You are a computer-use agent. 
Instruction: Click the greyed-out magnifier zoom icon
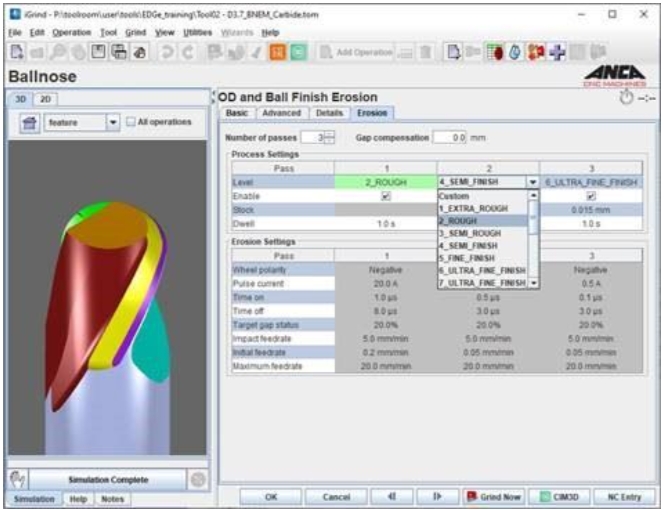click(58, 52)
